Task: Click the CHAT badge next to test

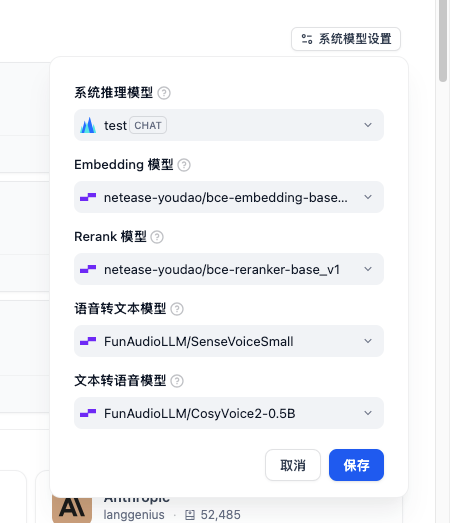Action: (148, 125)
